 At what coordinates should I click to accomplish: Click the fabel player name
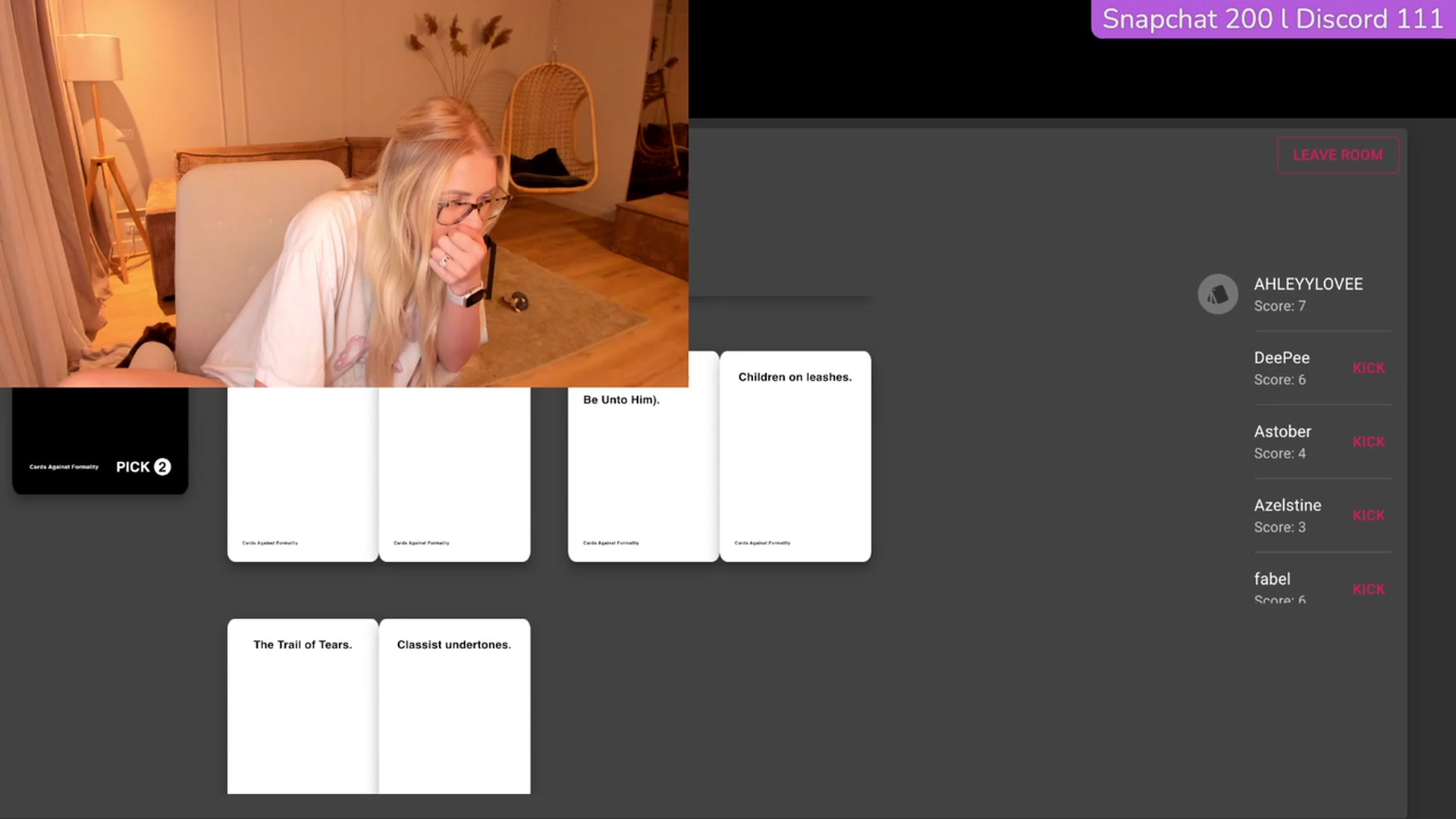point(1272,579)
